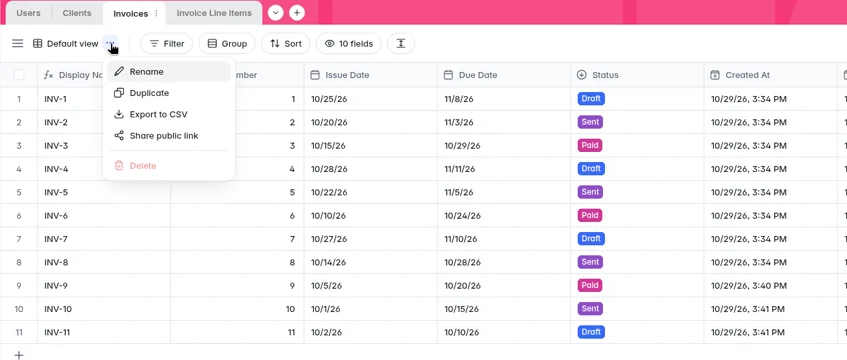This screenshot has height=360, width=847.
Task: Open the Sort options
Action: [x=286, y=44]
